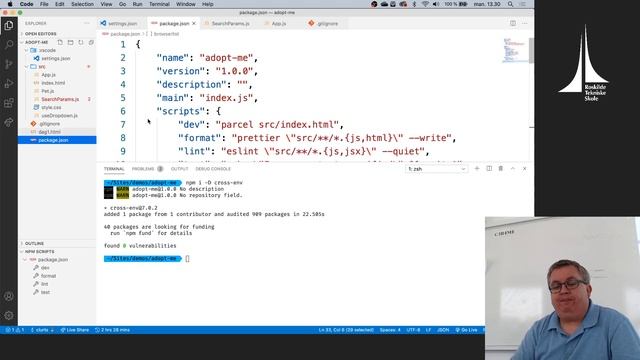Open index.html in the Explorer
Image resolution: width=640 pixels, height=360 pixels.
[x=53, y=83]
